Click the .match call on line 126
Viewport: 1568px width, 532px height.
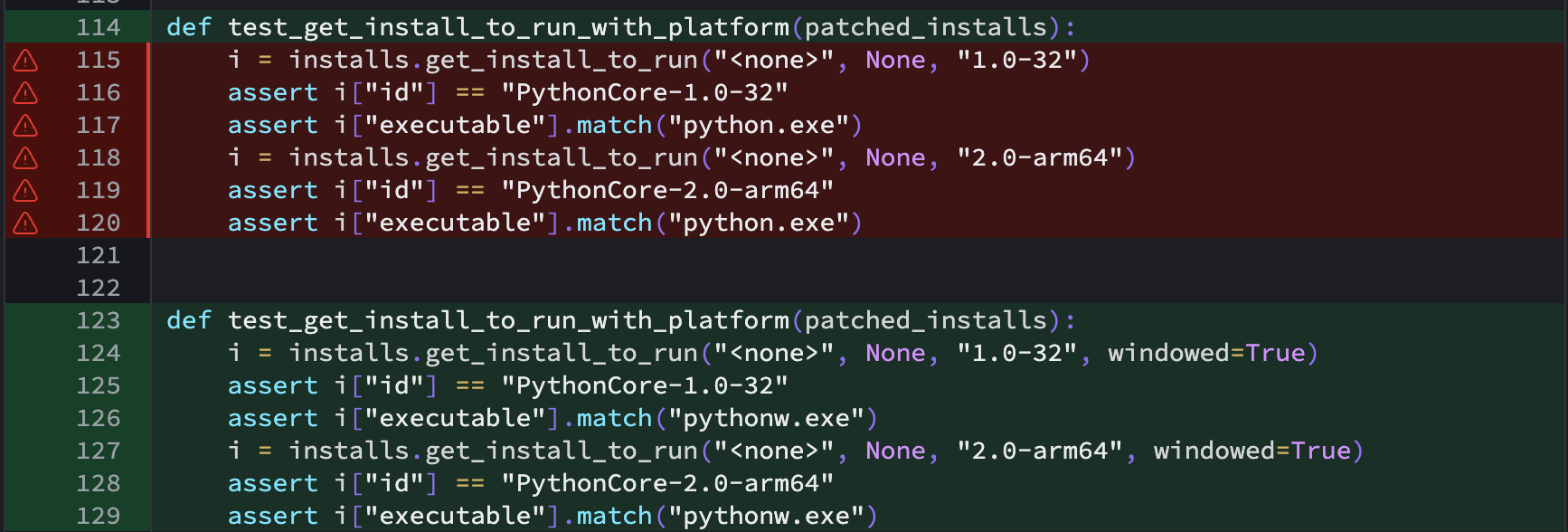point(608,419)
